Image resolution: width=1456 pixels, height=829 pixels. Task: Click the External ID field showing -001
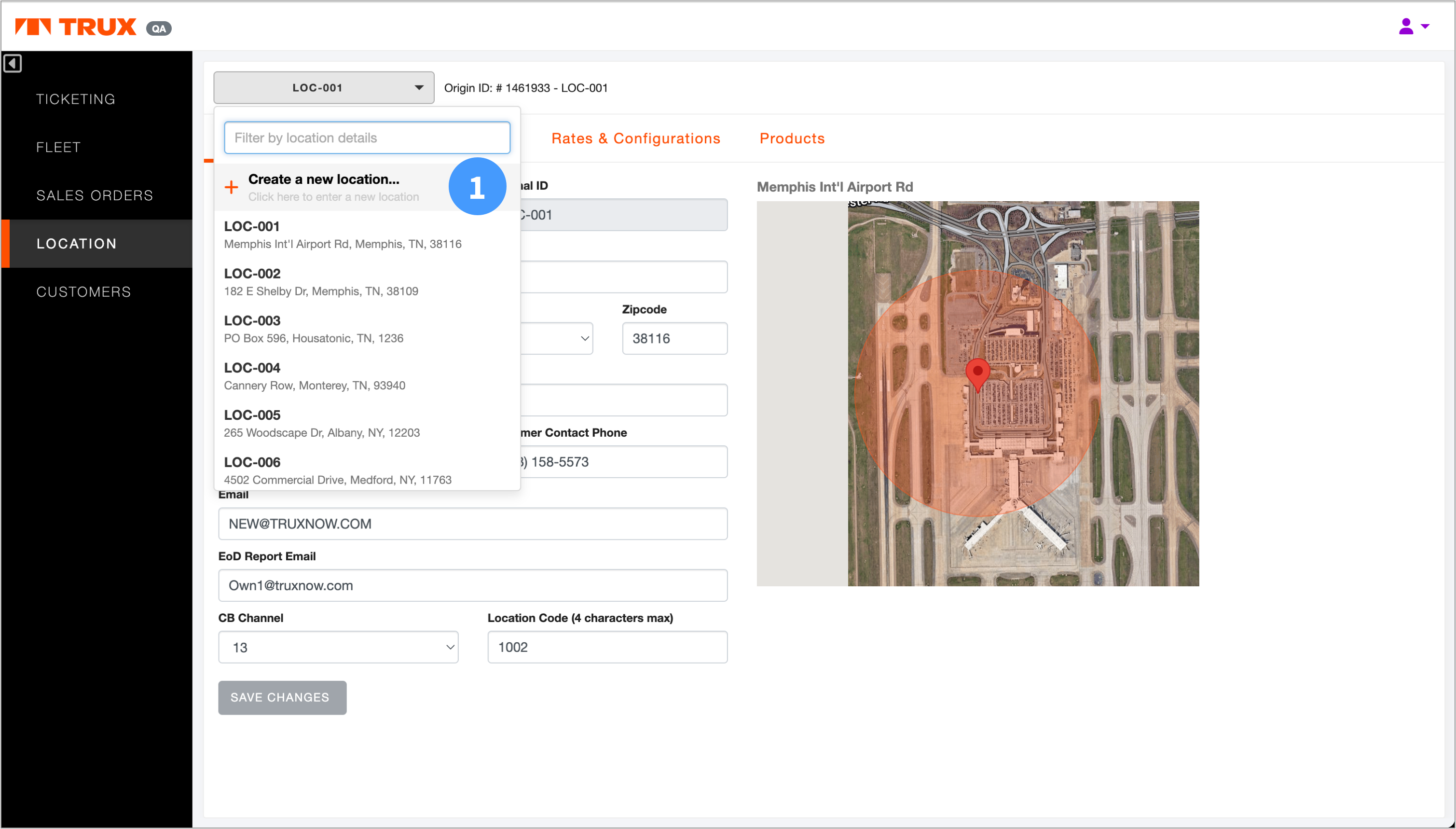click(x=624, y=215)
